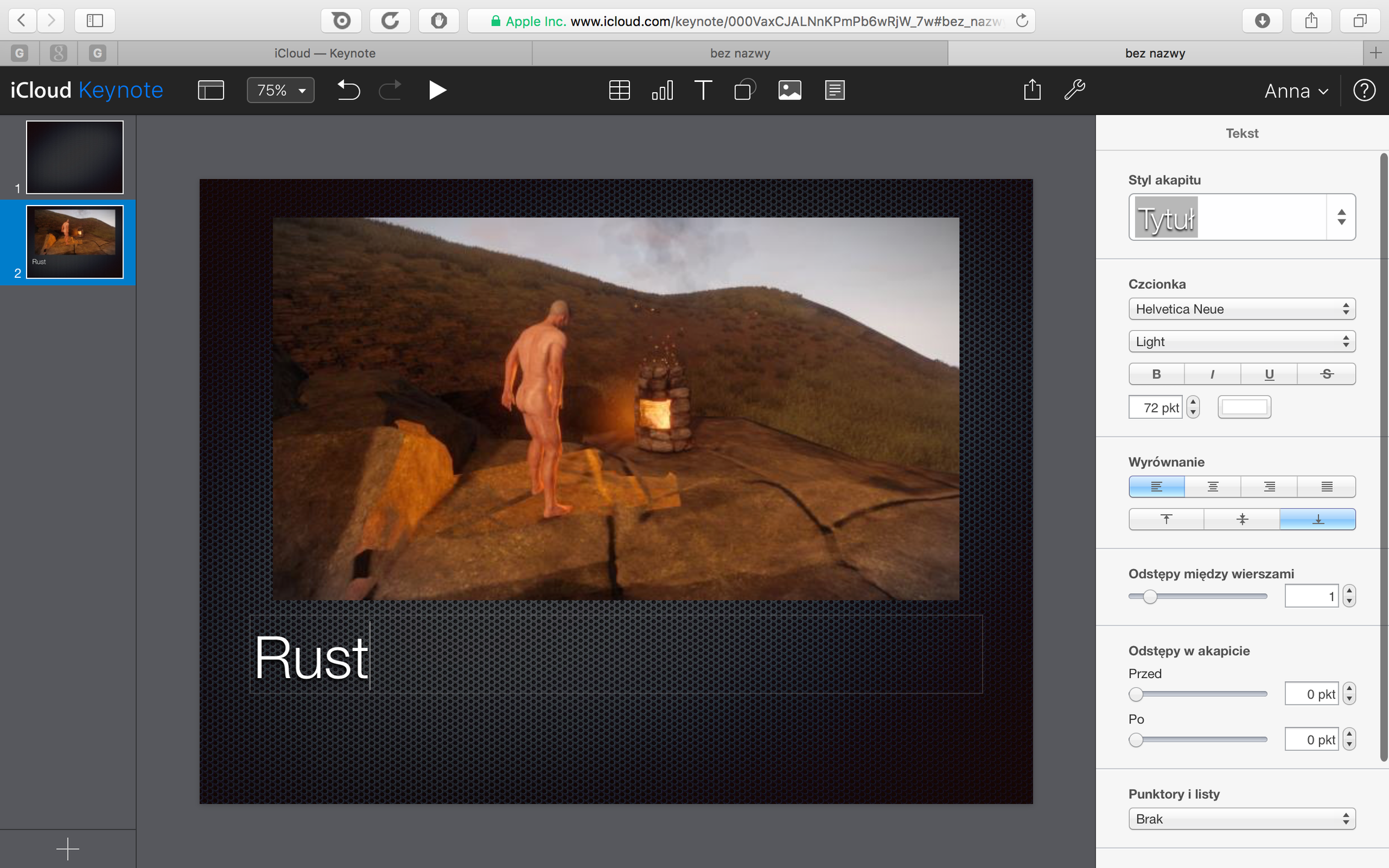The image size is (1389, 868).
Task: Switch to the middle bez nazwy tab
Action: click(740, 53)
